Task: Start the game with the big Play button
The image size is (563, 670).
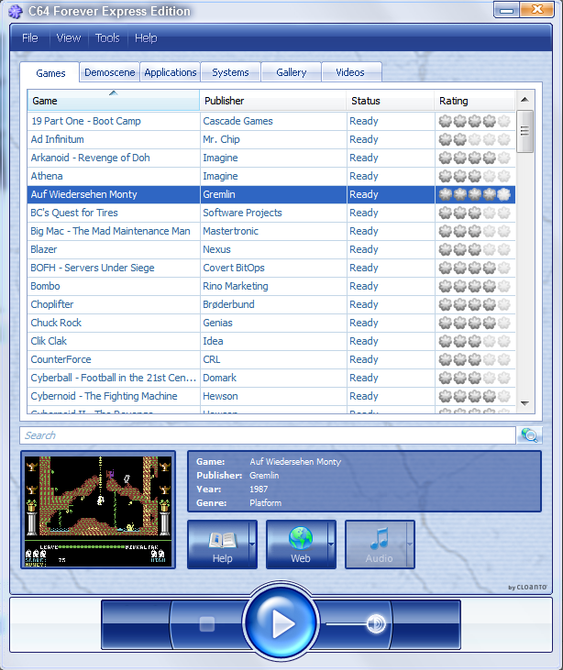Action: point(281,623)
